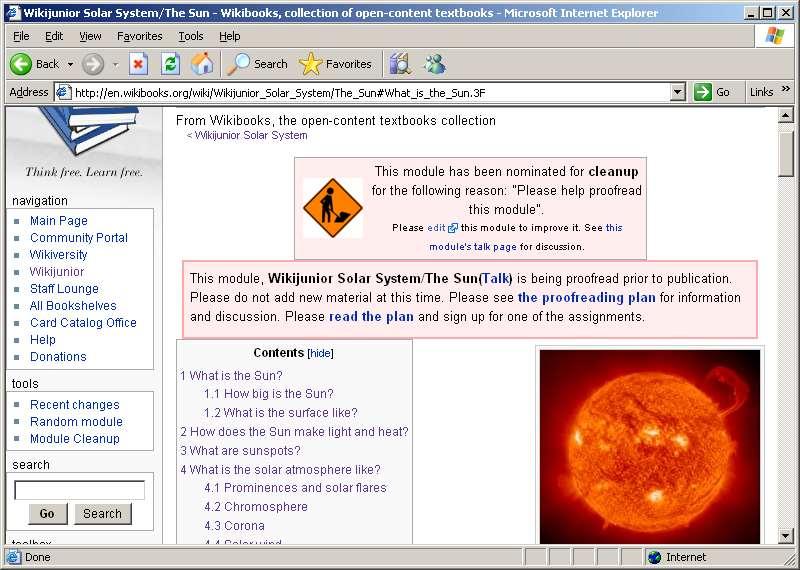Screen dimensions: 800x570
Task: Open the Help menu
Action: (x=230, y=36)
